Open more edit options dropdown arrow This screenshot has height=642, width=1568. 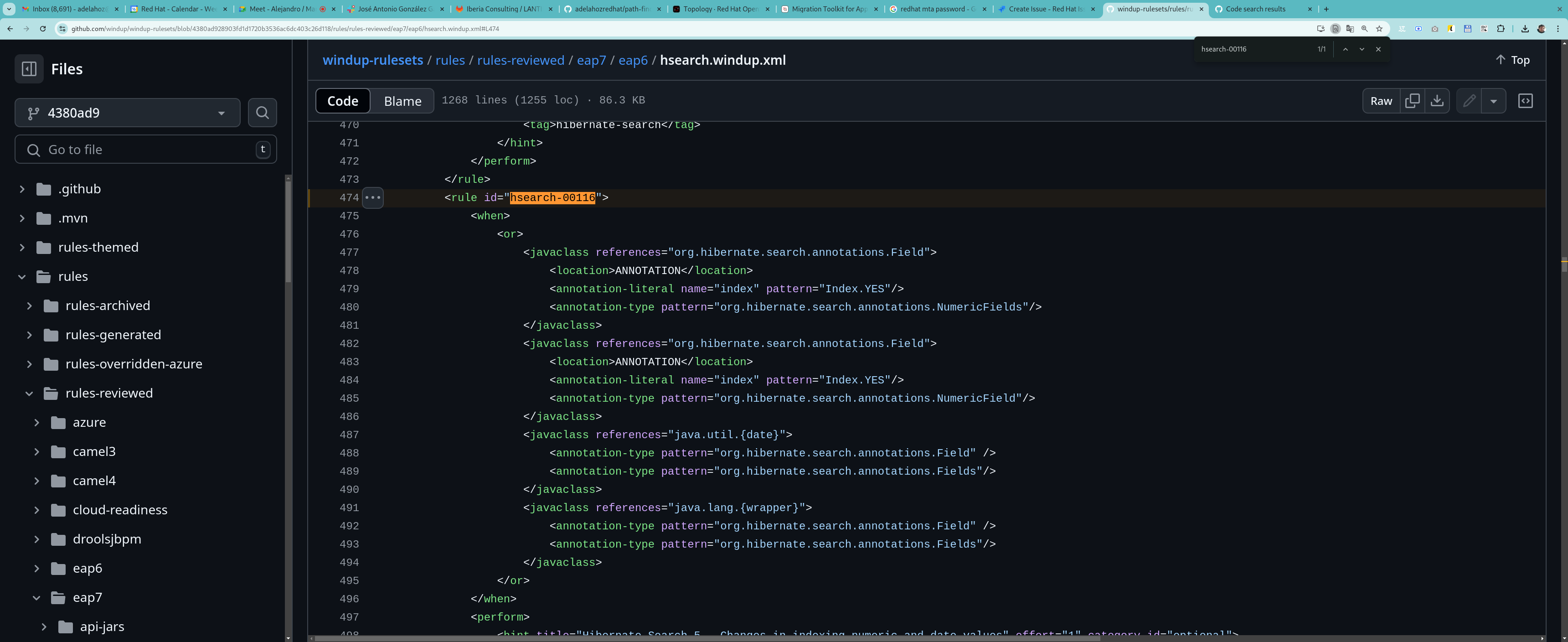(1493, 101)
